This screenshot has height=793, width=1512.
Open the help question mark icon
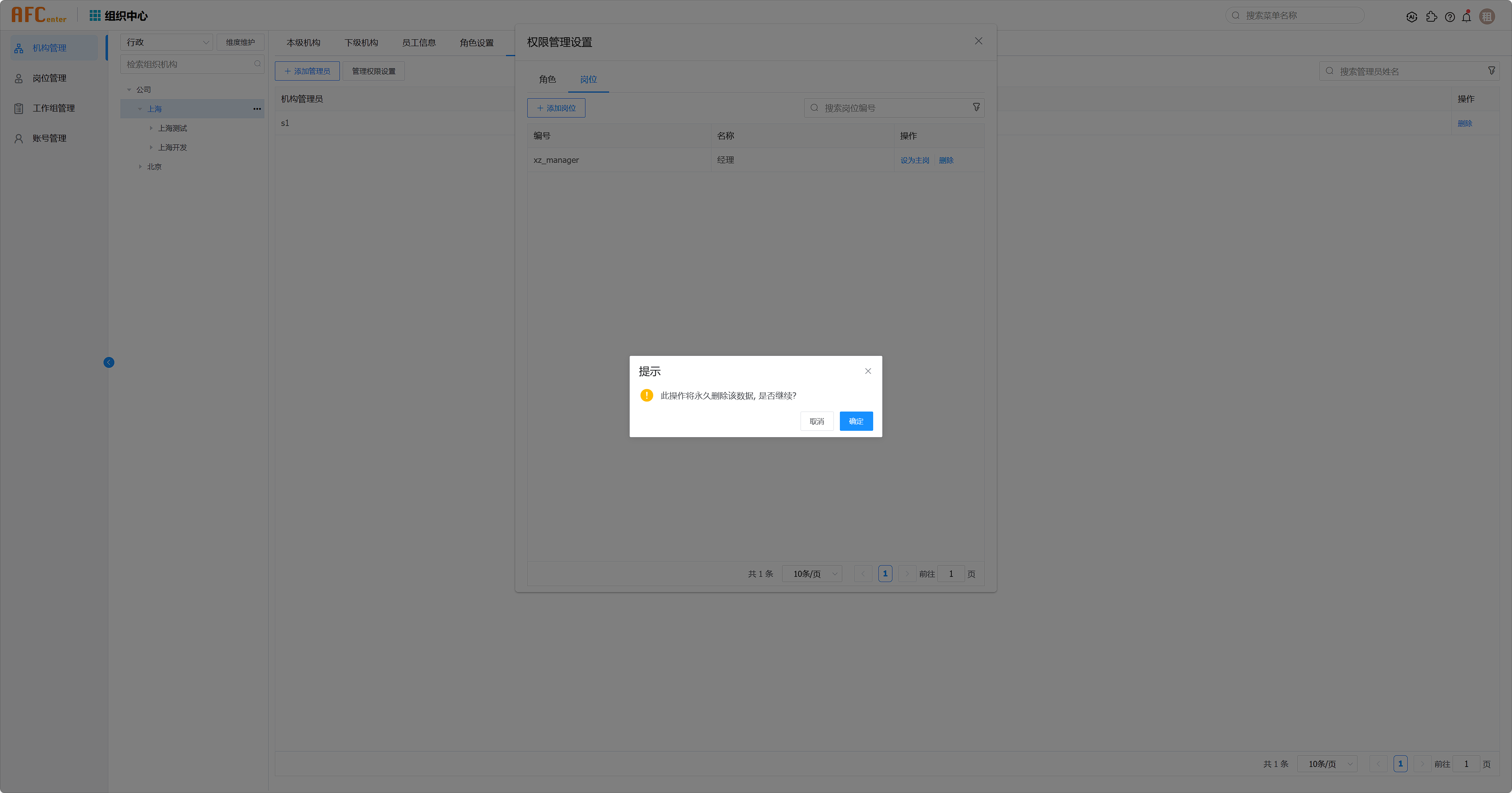click(x=1449, y=17)
